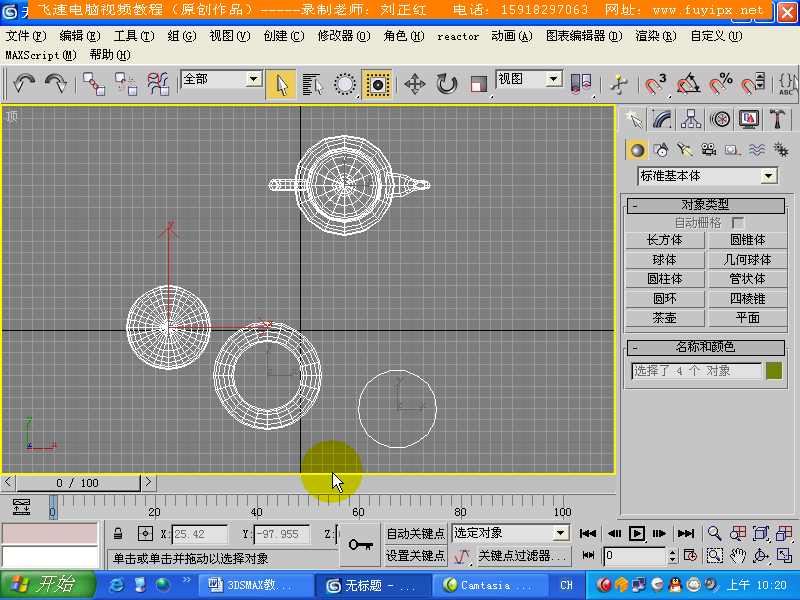Click the Redo arrow icon
The image size is (800, 600).
pyautogui.click(x=56, y=83)
